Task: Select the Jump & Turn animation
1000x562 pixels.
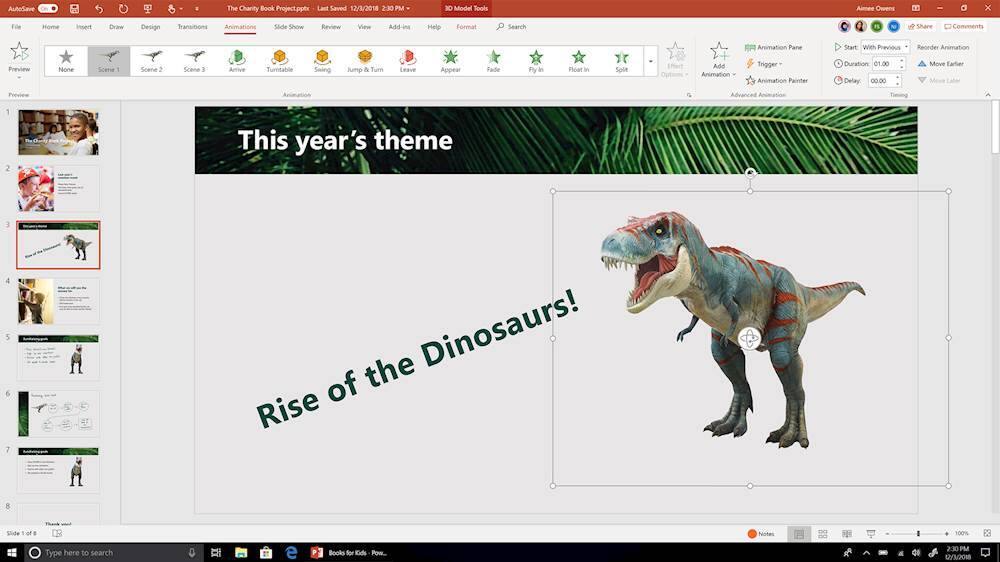Action: click(x=365, y=61)
